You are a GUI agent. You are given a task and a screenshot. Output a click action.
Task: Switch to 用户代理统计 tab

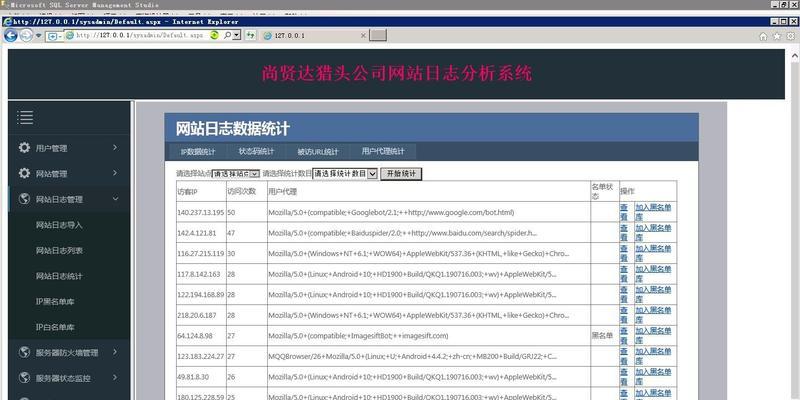(x=383, y=152)
